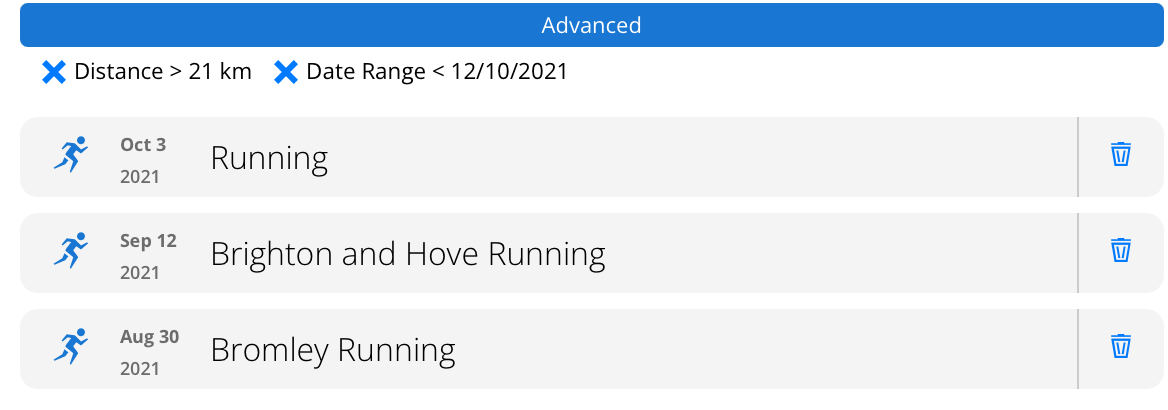Delete the Brighton and Hove Running activity
The image size is (1168, 410).
coord(1121,250)
